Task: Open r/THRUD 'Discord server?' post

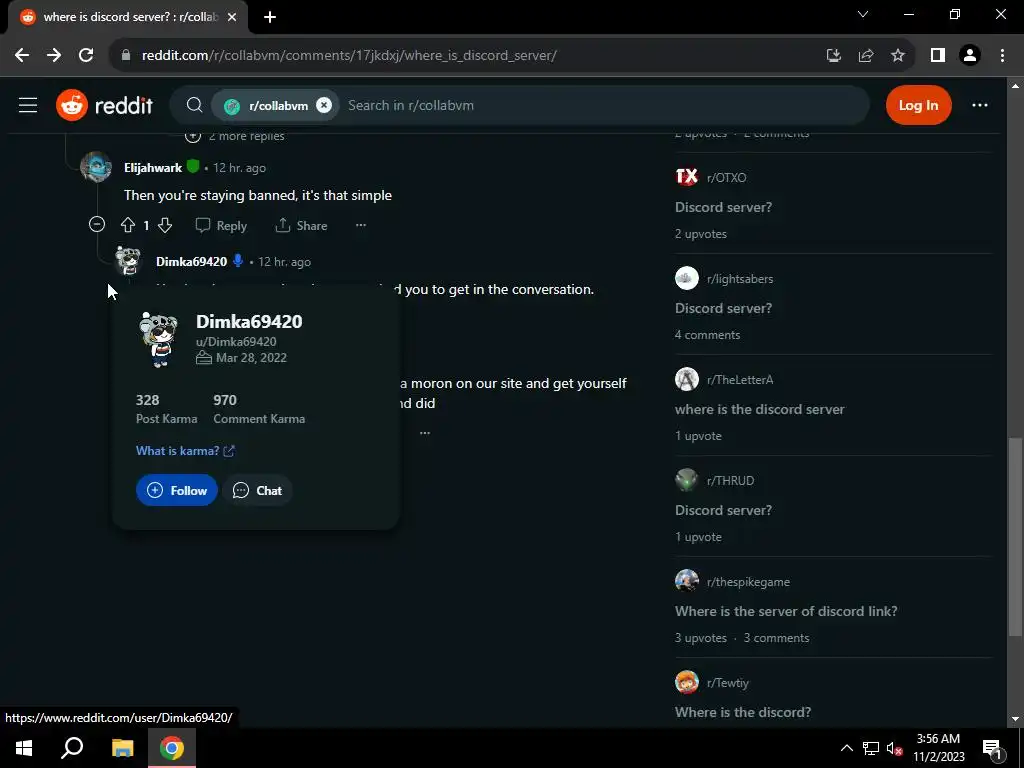Action: click(x=723, y=510)
